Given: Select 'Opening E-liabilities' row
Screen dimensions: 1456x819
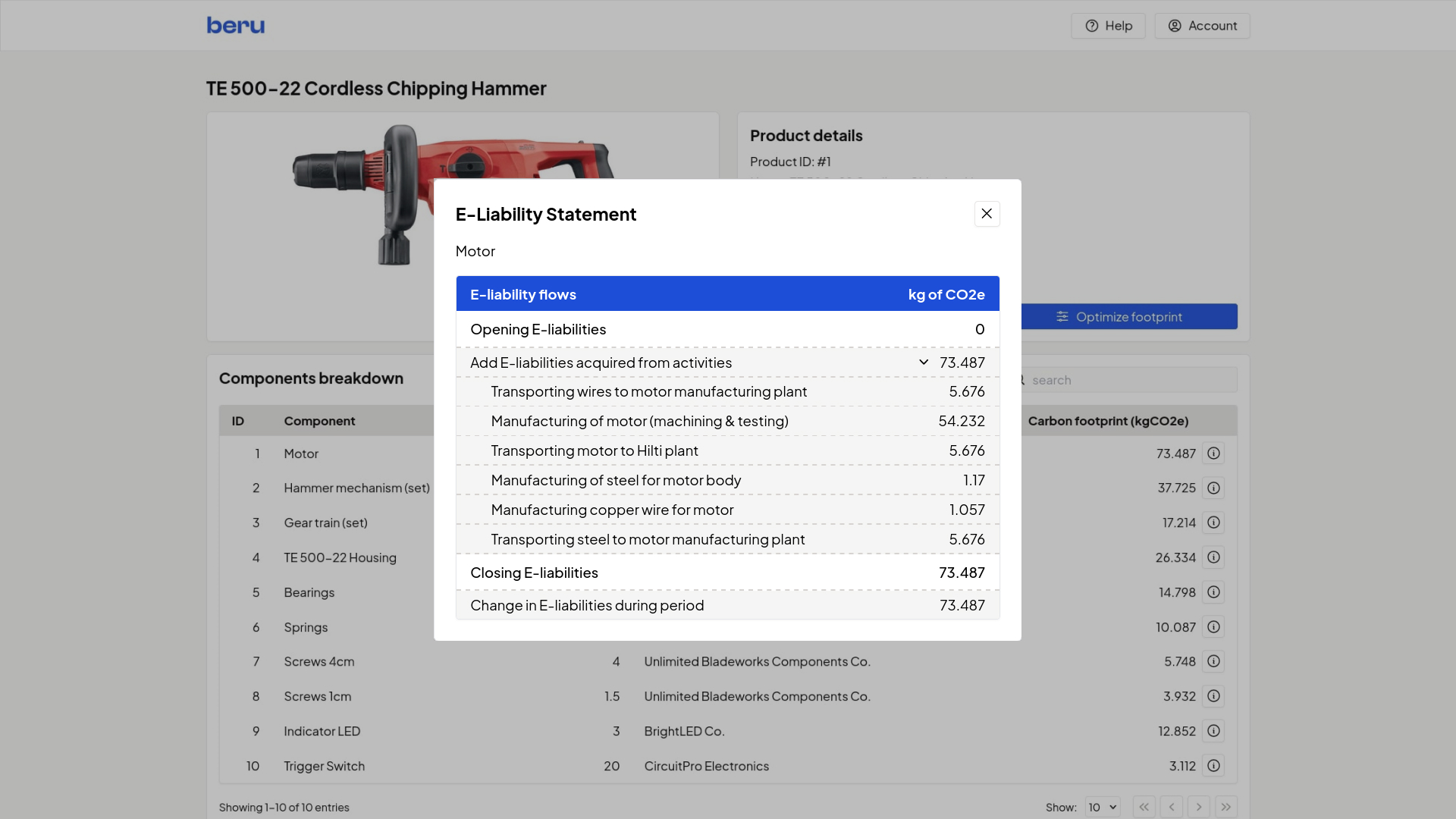Looking at the screenshot, I should pyautogui.click(x=727, y=329).
